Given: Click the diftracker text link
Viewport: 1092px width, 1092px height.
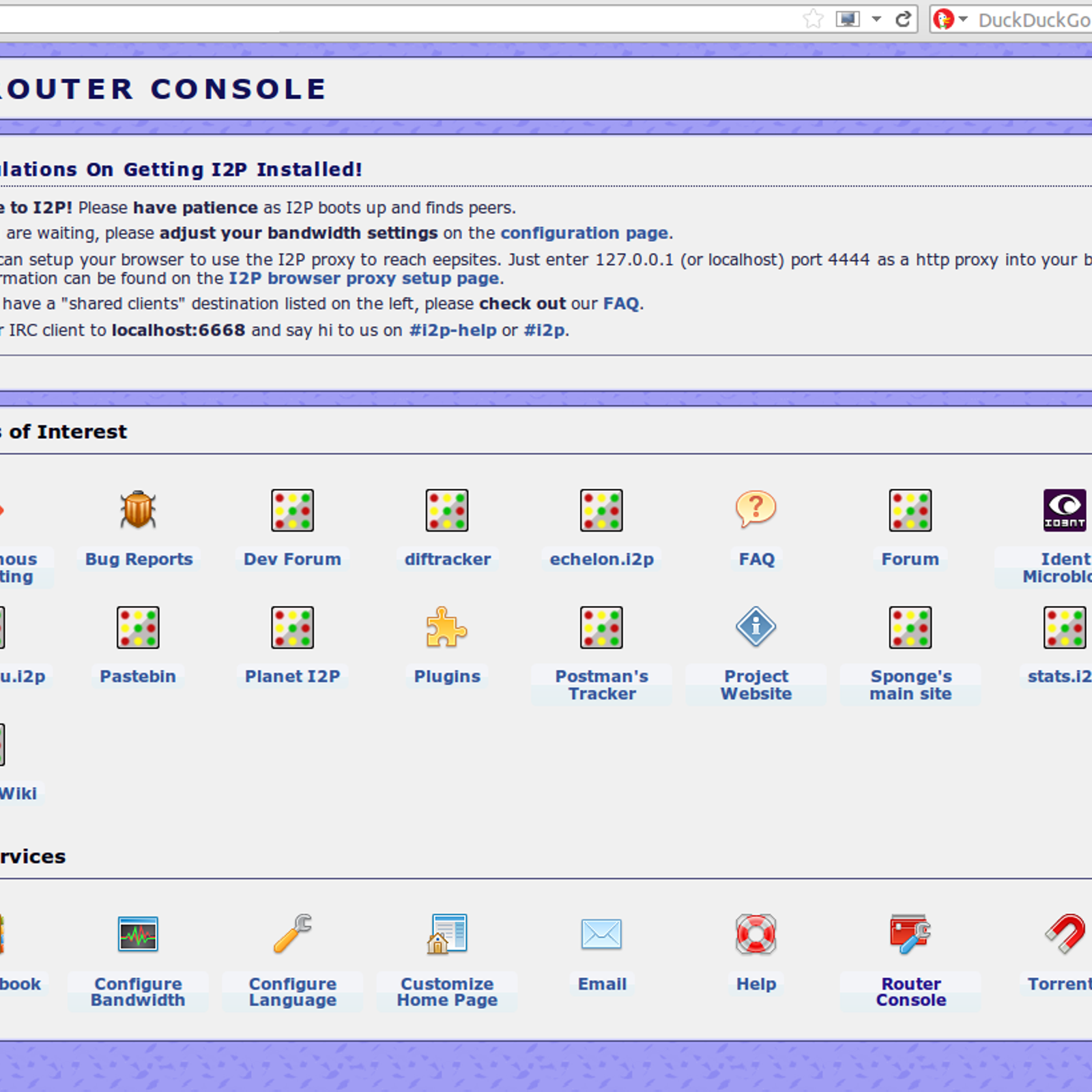Looking at the screenshot, I should [x=448, y=559].
